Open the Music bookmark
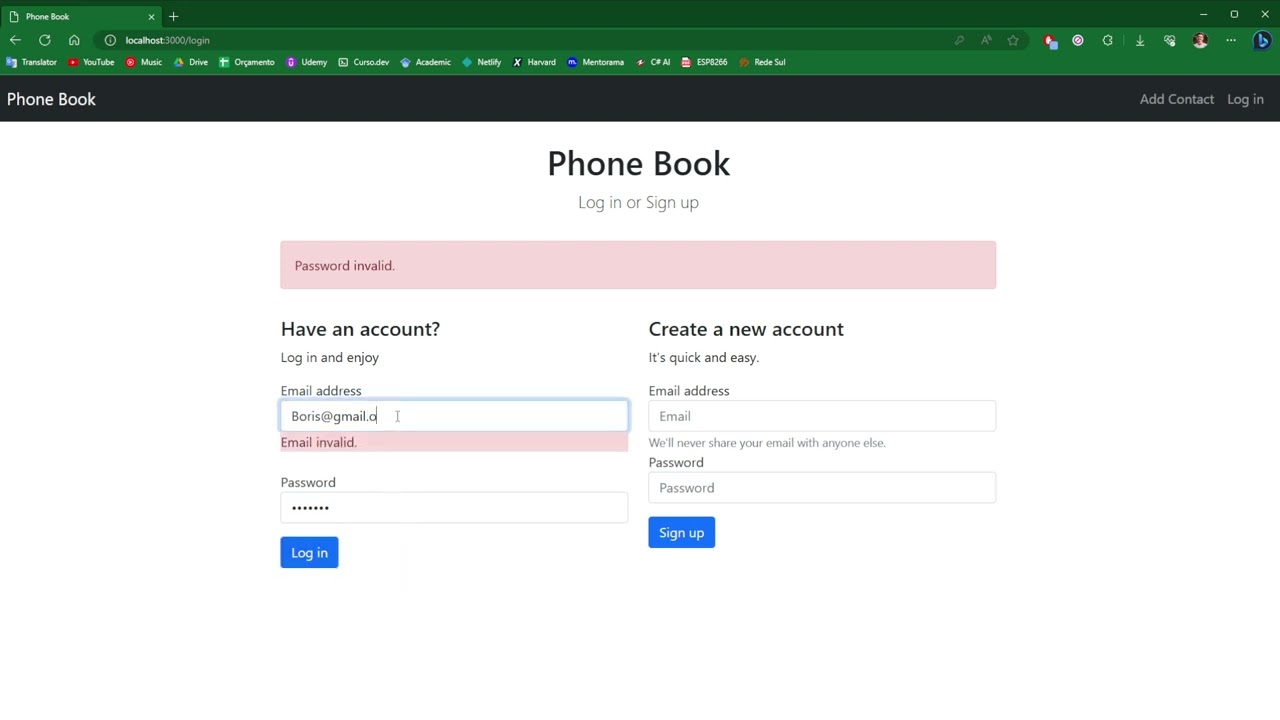 click(144, 62)
